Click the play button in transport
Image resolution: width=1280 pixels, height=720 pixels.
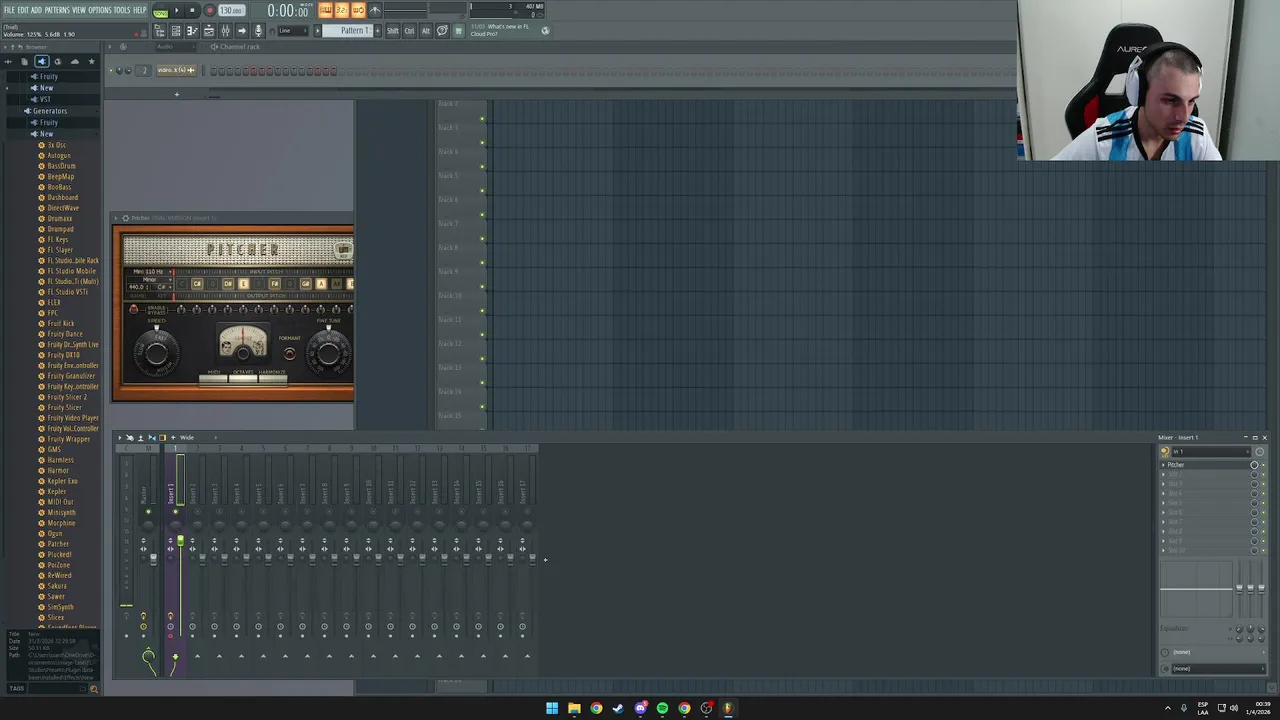[x=177, y=11]
